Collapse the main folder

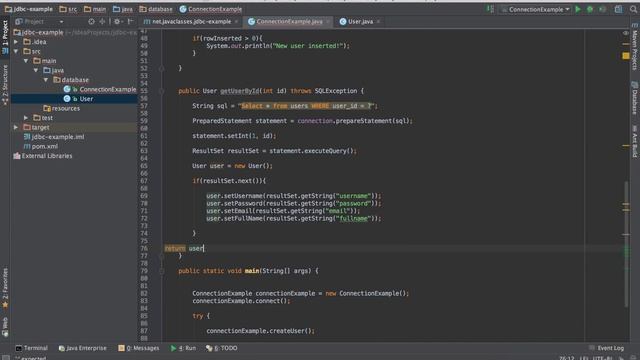pyautogui.click(x=26, y=61)
